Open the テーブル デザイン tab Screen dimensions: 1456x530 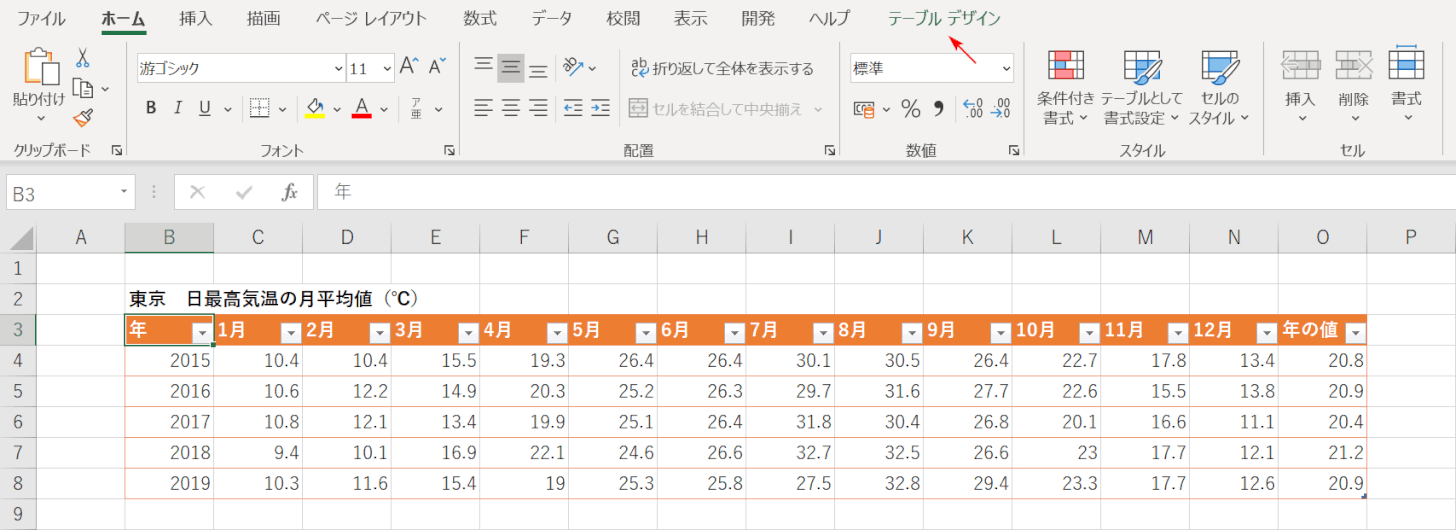coord(944,18)
